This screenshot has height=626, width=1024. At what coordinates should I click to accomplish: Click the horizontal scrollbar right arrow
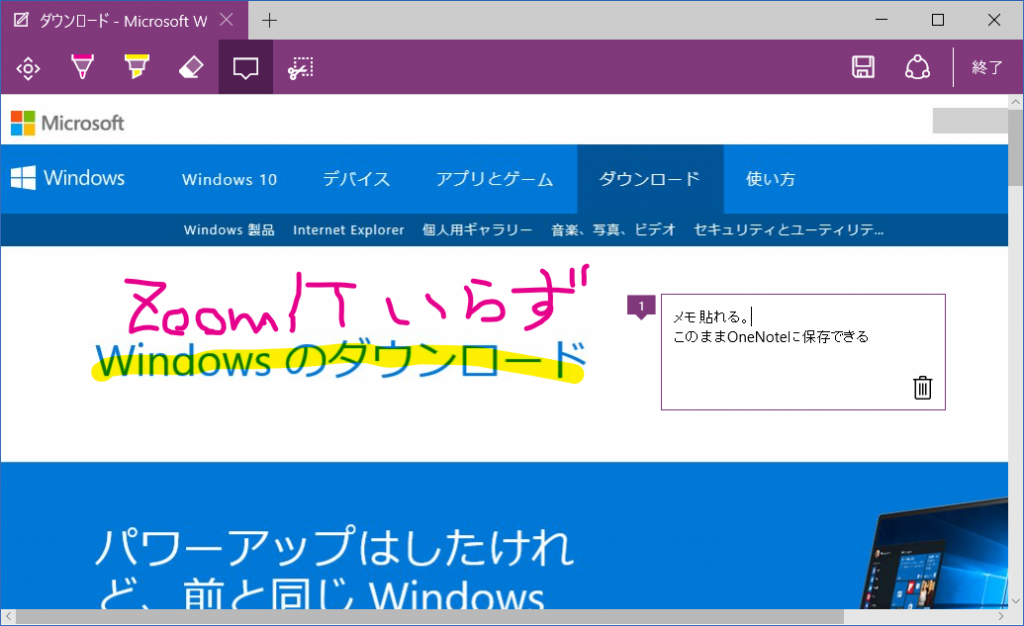(1000, 617)
